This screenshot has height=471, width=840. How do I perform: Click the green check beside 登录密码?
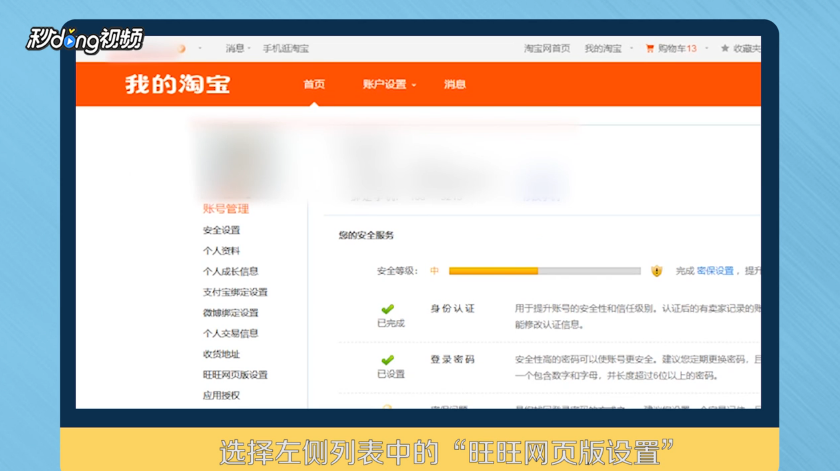[387, 360]
